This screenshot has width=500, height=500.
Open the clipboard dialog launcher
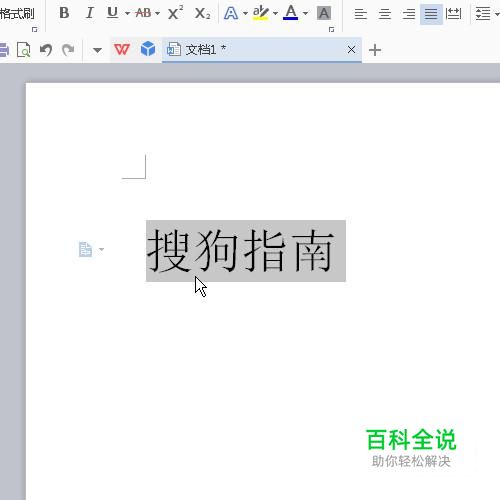pos(34,30)
